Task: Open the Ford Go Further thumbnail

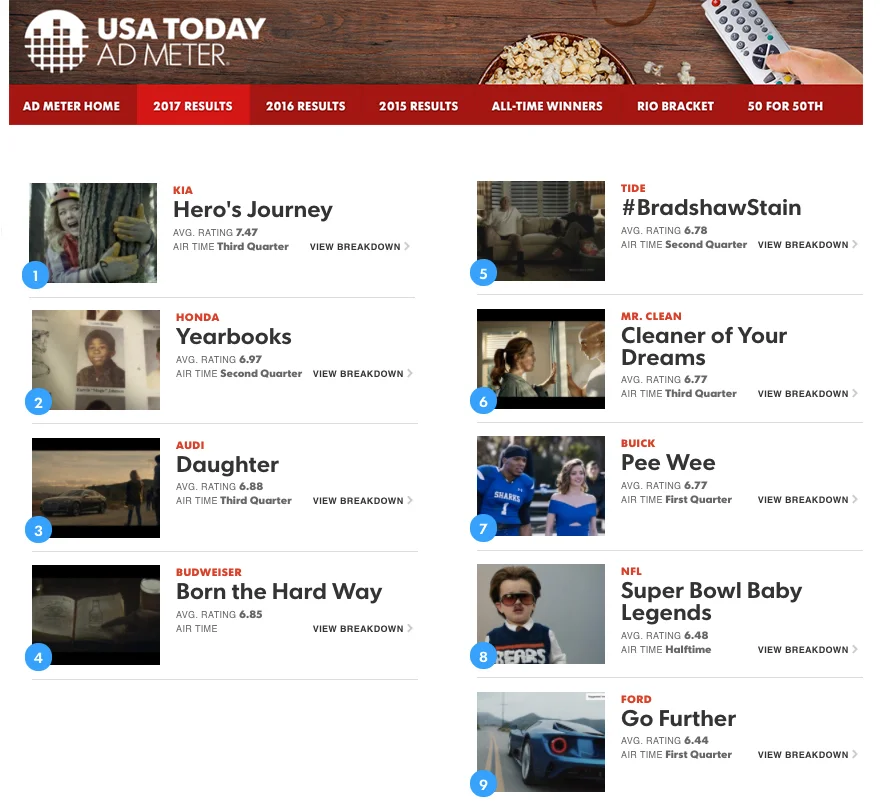Action: point(541,742)
